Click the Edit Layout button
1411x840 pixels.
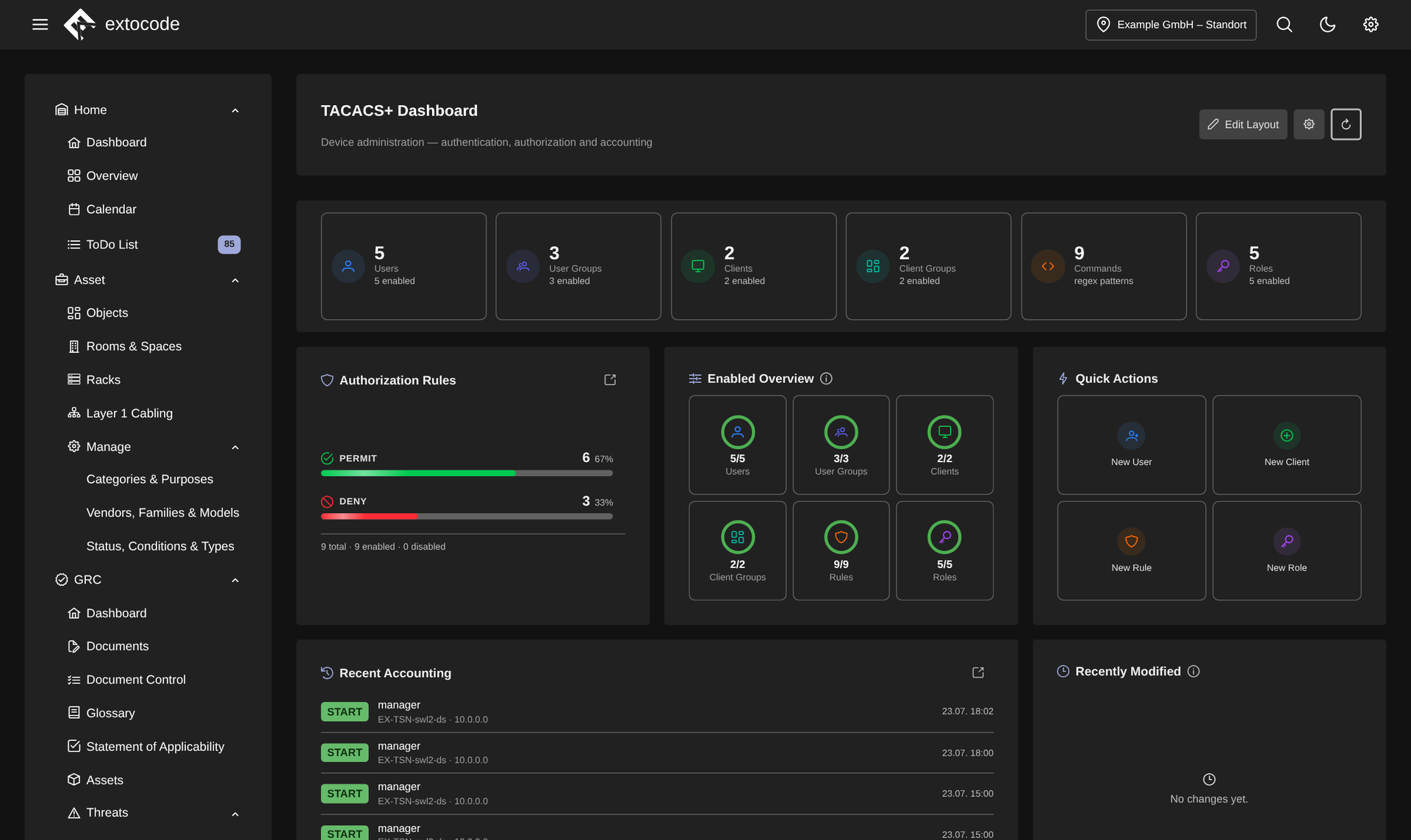(1243, 124)
